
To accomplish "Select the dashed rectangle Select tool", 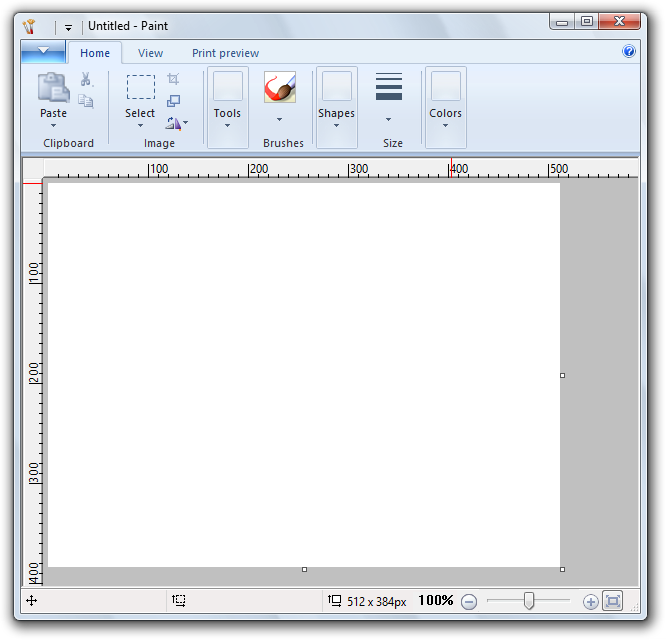I will pyautogui.click(x=141, y=87).
